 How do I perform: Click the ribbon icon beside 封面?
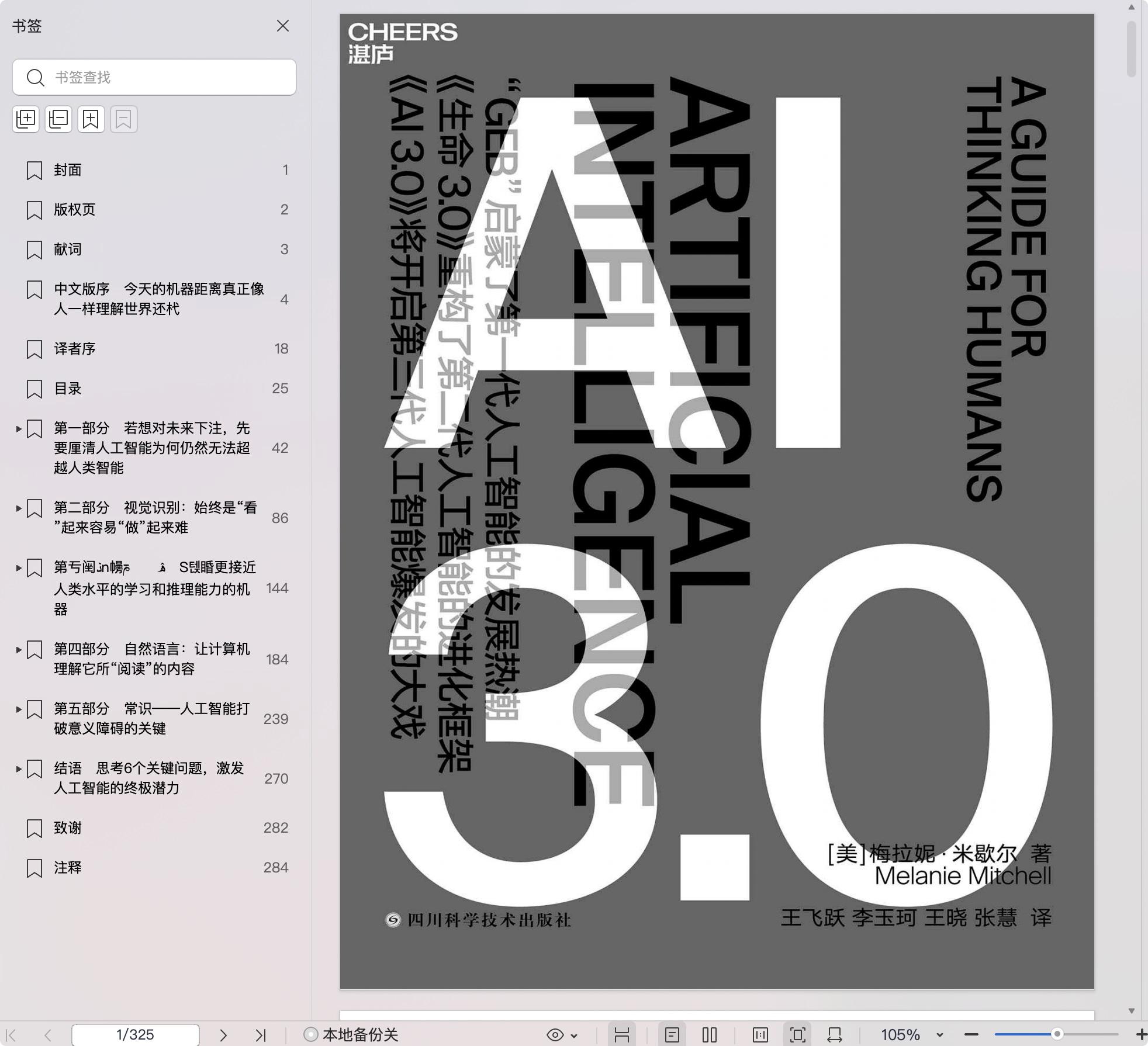pyautogui.click(x=34, y=171)
